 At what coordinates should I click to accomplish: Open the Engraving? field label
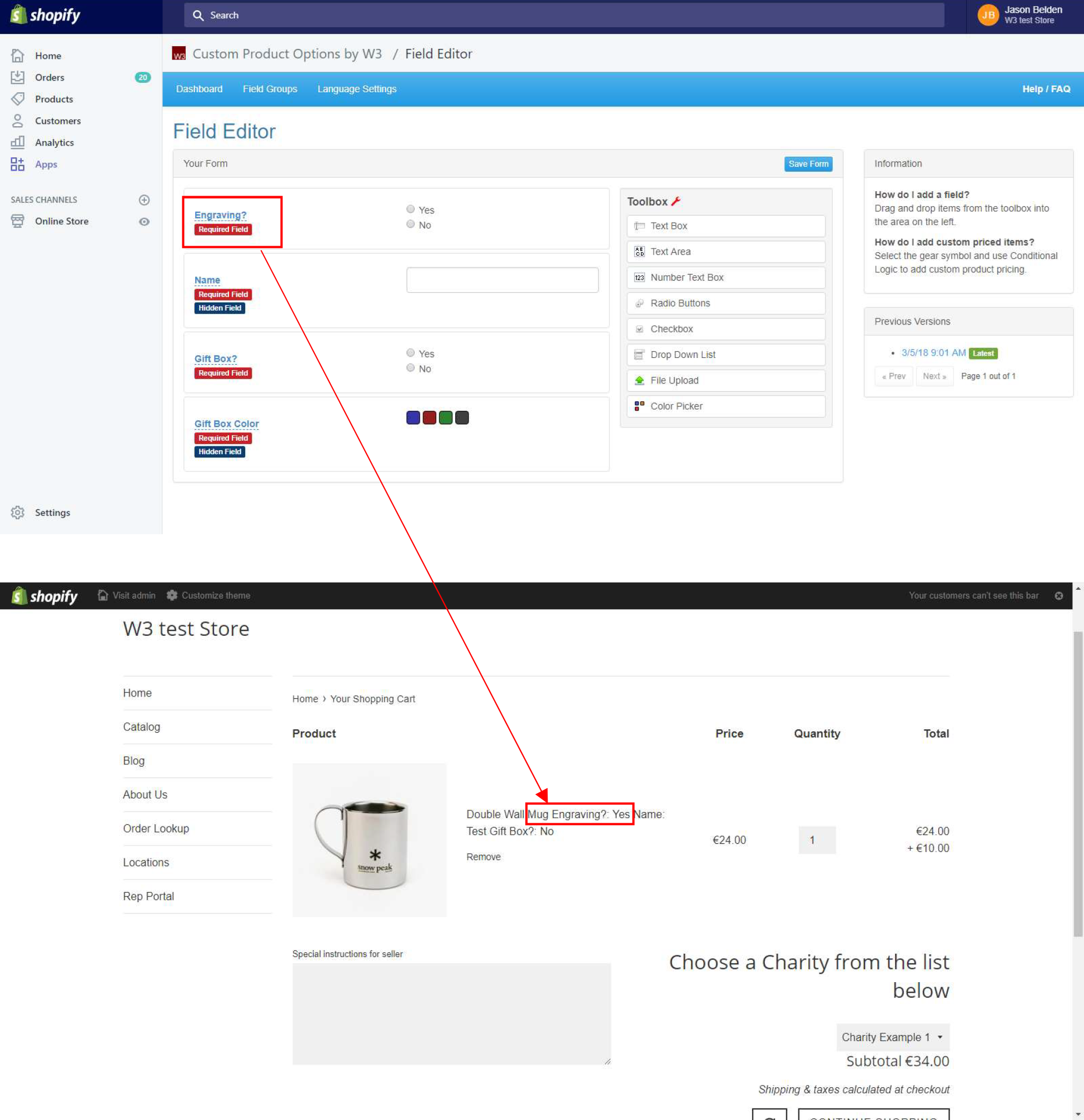click(x=221, y=215)
